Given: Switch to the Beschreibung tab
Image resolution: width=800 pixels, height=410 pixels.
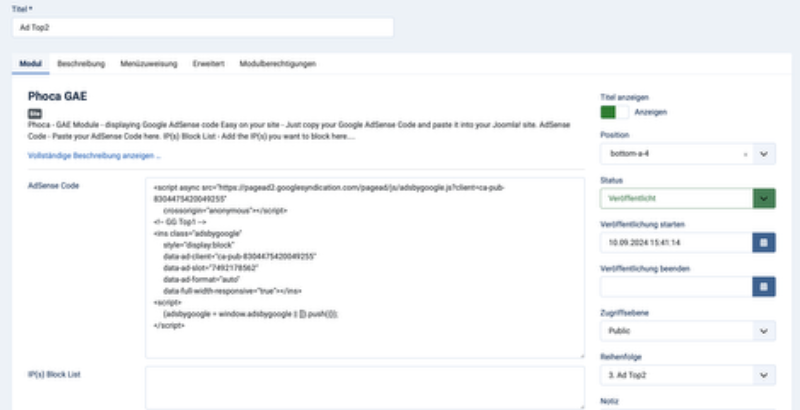Looking at the screenshot, I should 81,64.
